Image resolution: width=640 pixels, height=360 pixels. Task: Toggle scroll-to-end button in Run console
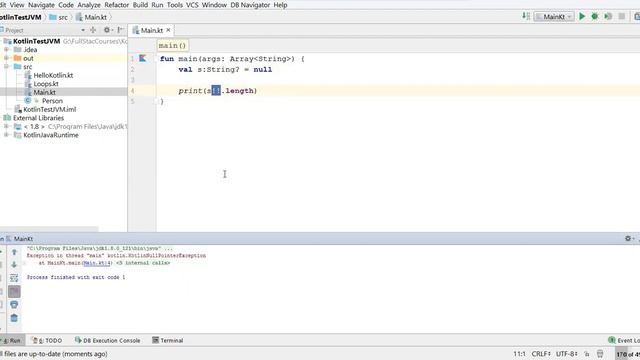14,291
